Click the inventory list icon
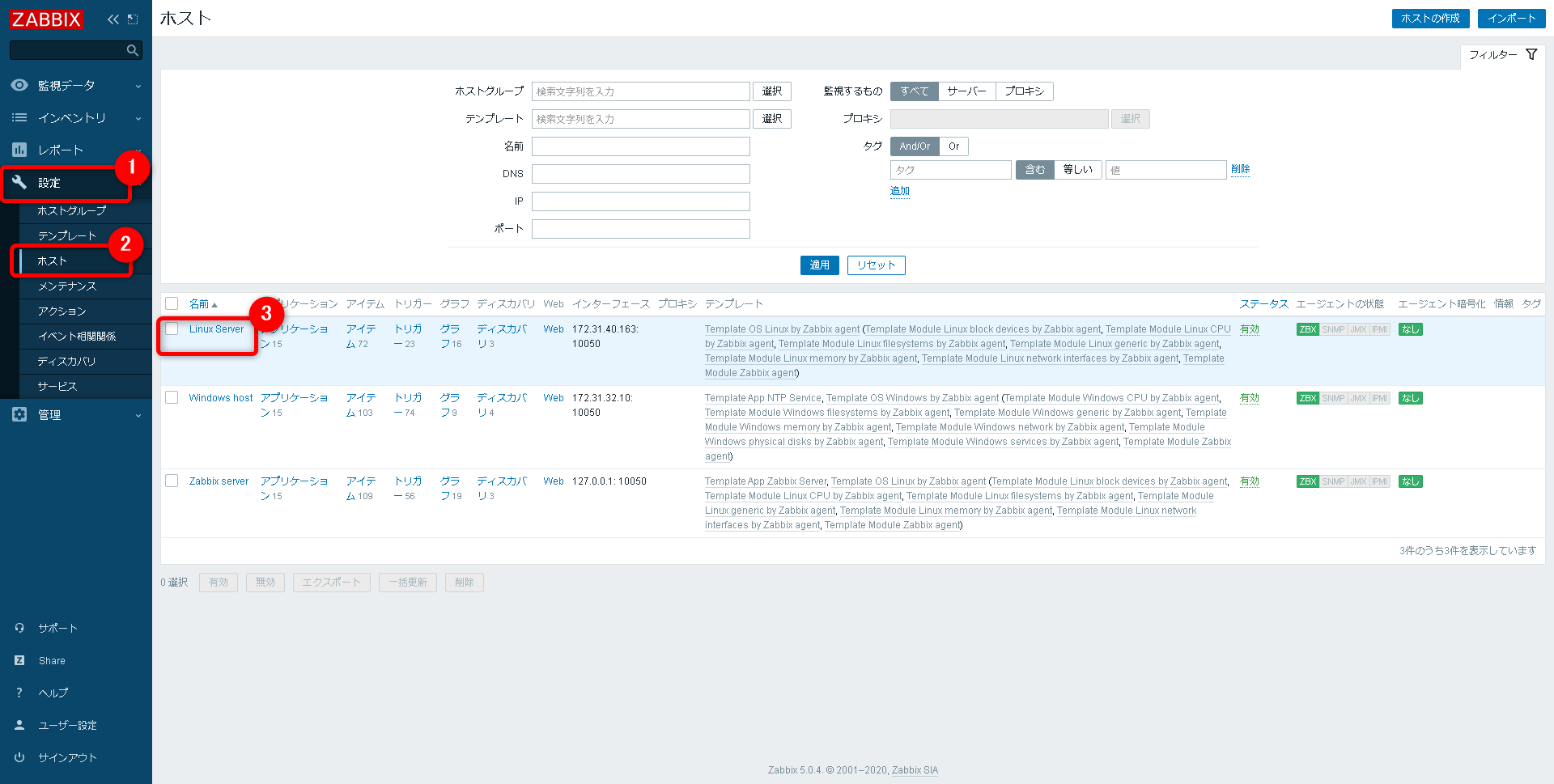1554x784 pixels. click(x=19, y=117)
